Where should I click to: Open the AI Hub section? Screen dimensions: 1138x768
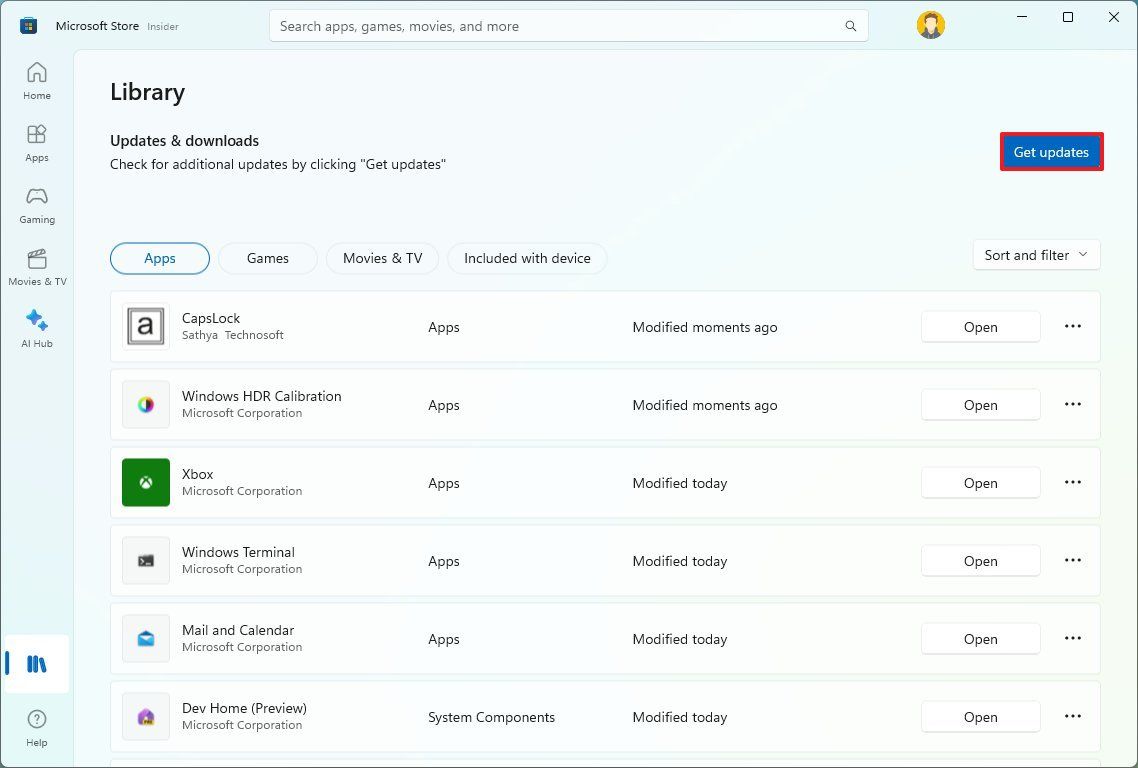click(36, 328)
